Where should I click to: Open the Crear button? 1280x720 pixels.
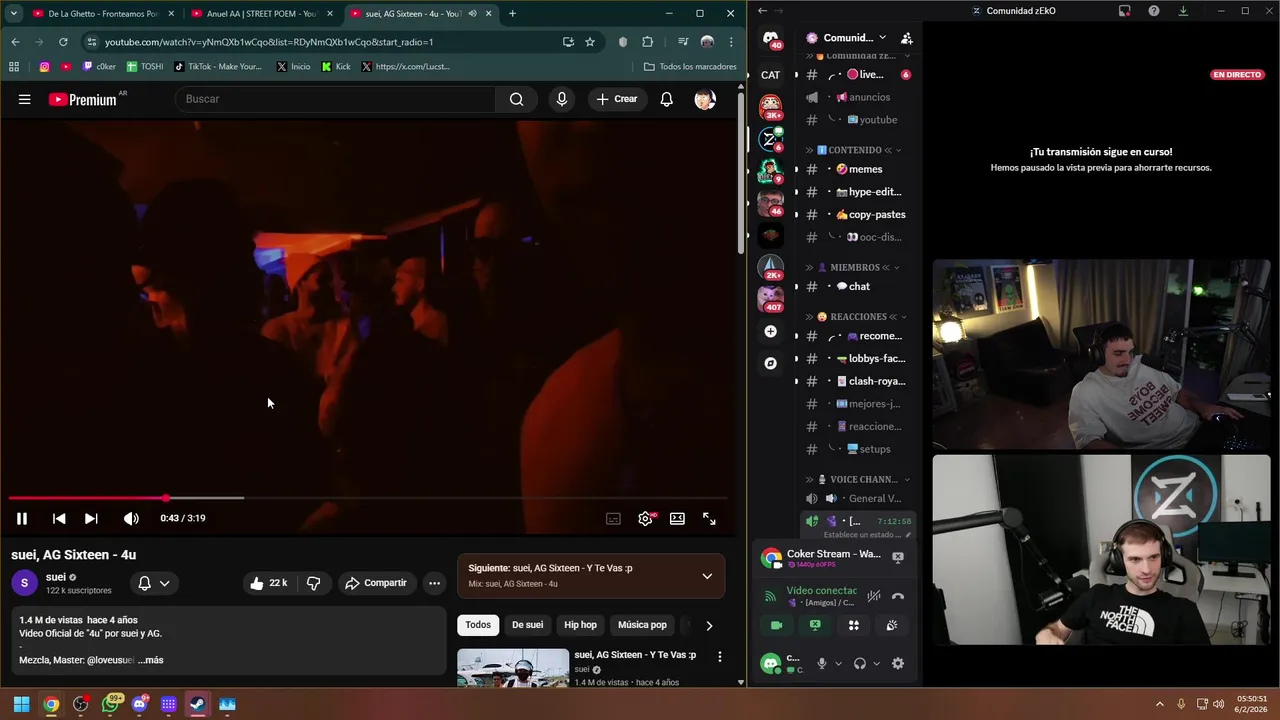point(617,99)
